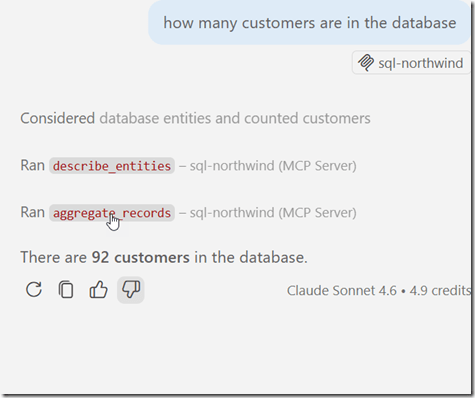Give the answer a thumbs up

click(x=98, y=289)
